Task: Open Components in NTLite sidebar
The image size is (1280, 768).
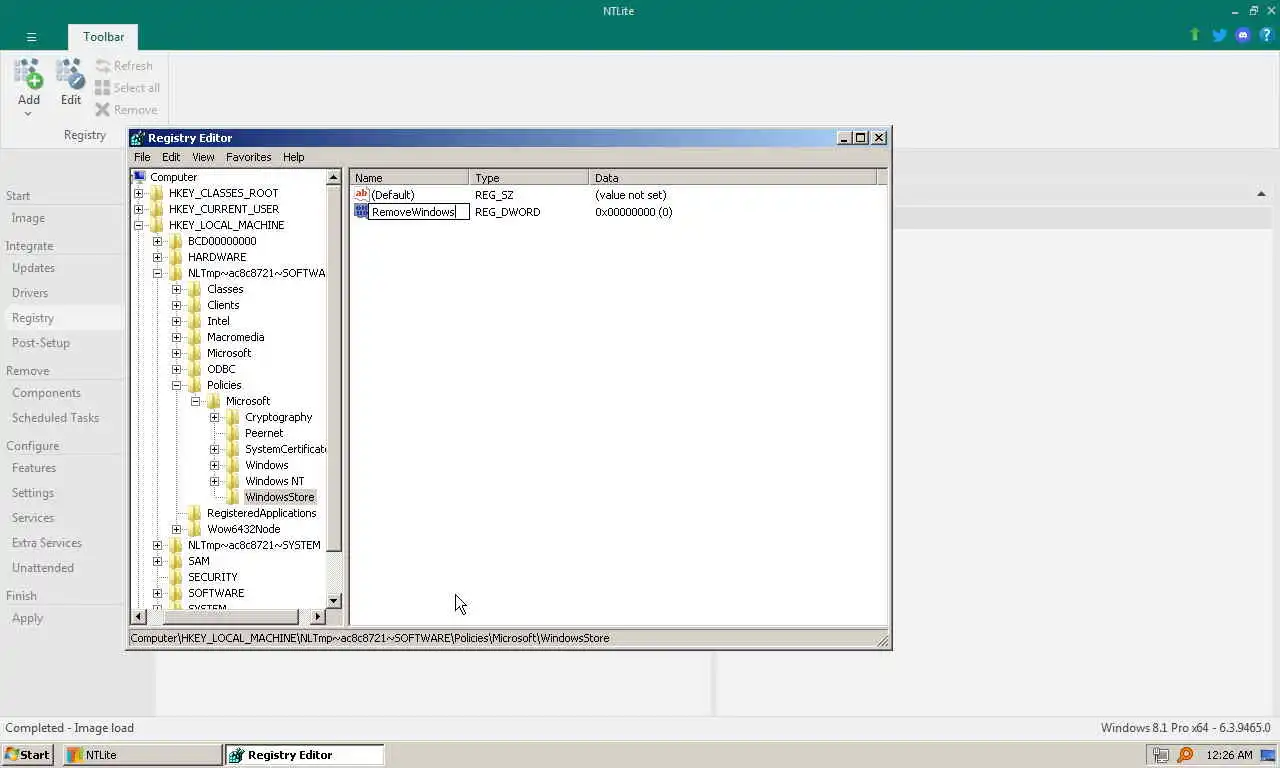Action: click(x=46, y=393)
